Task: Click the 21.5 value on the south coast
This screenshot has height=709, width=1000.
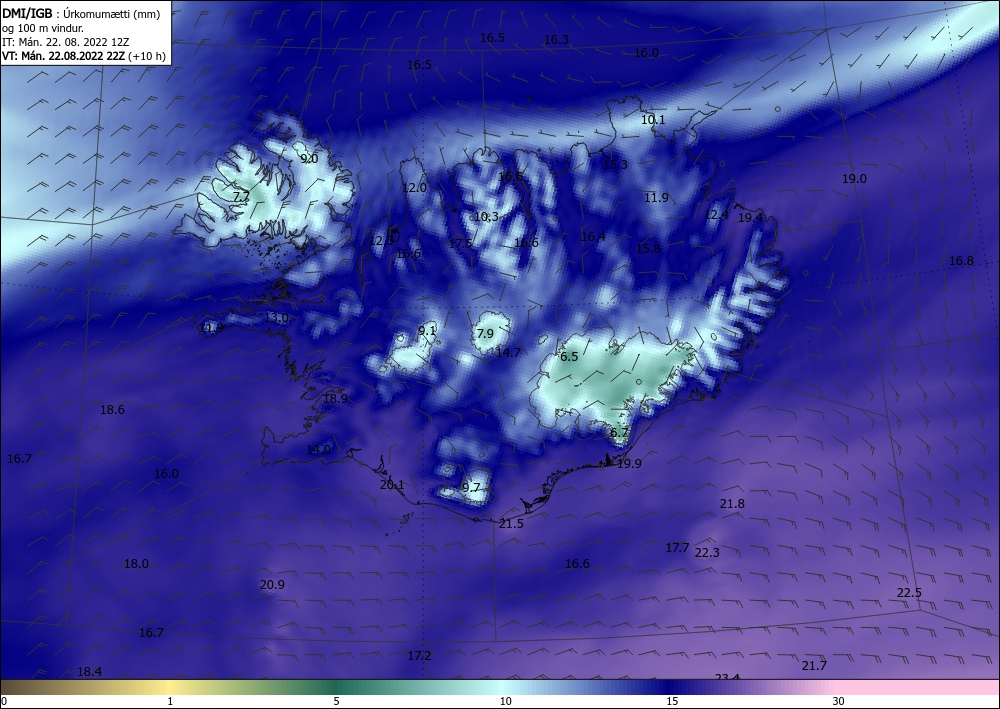Action: pyautogui.click(x=511, y=523)
